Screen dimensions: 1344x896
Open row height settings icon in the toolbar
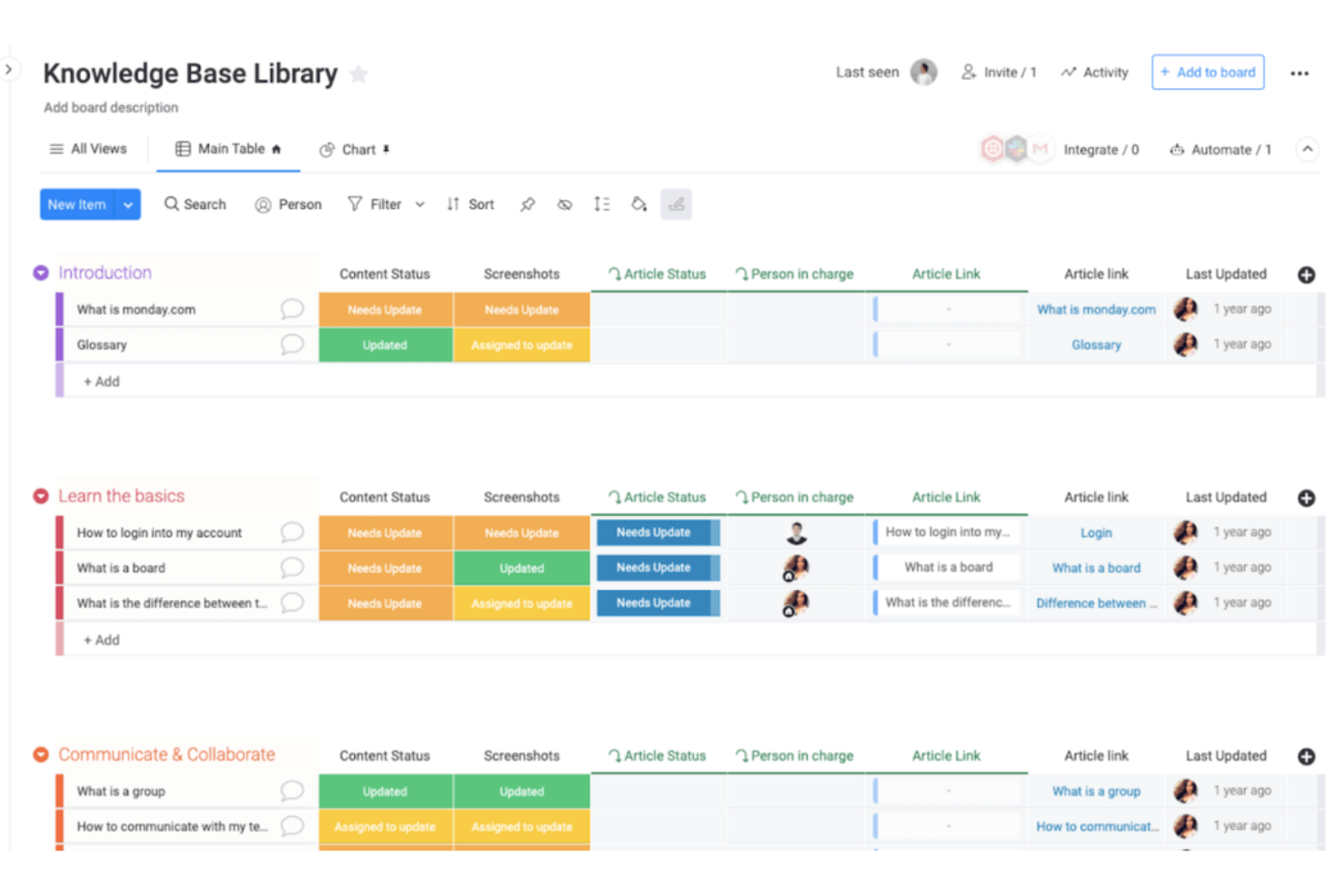click(x=601, y=204)
